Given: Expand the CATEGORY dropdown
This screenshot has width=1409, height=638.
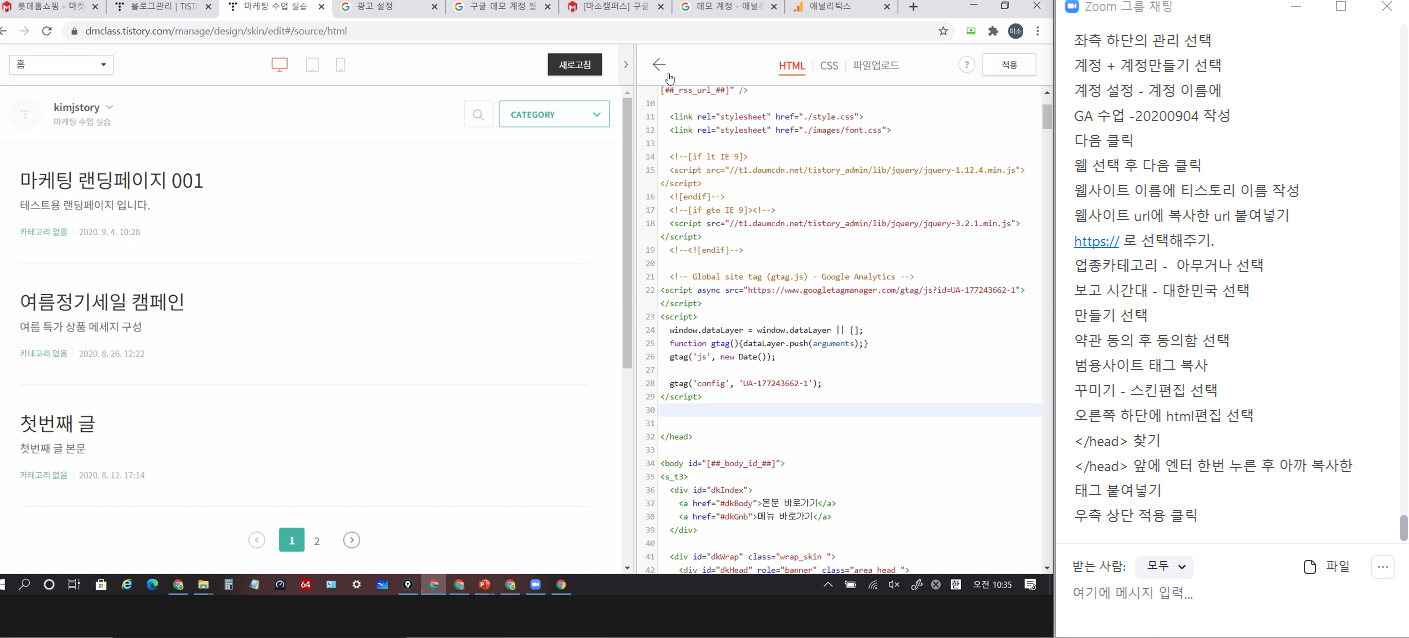Looking at the screenshot, I should (554, 114).
